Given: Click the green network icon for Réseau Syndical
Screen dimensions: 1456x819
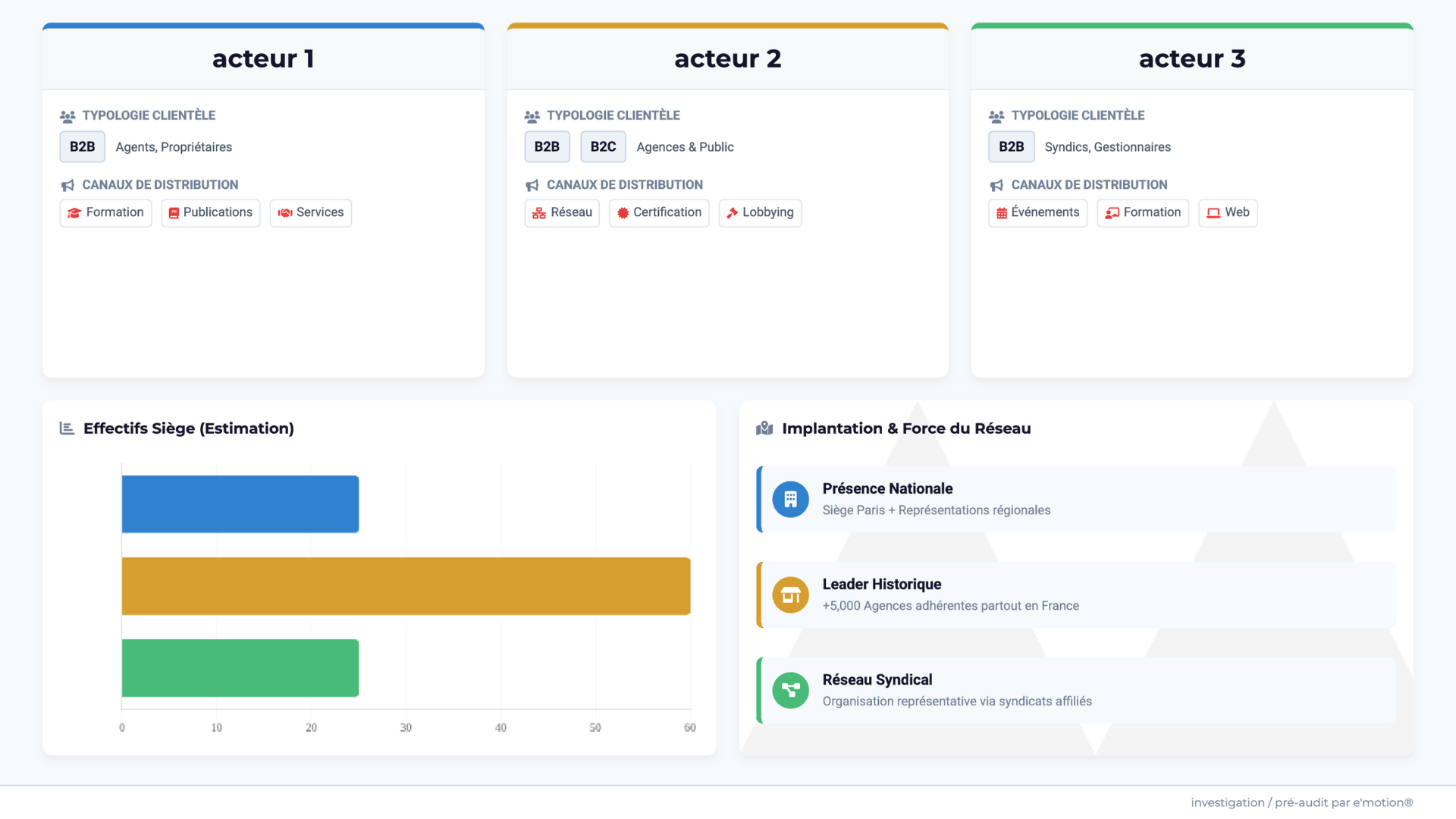Looking at the screenshot, I should click(790, 690).
